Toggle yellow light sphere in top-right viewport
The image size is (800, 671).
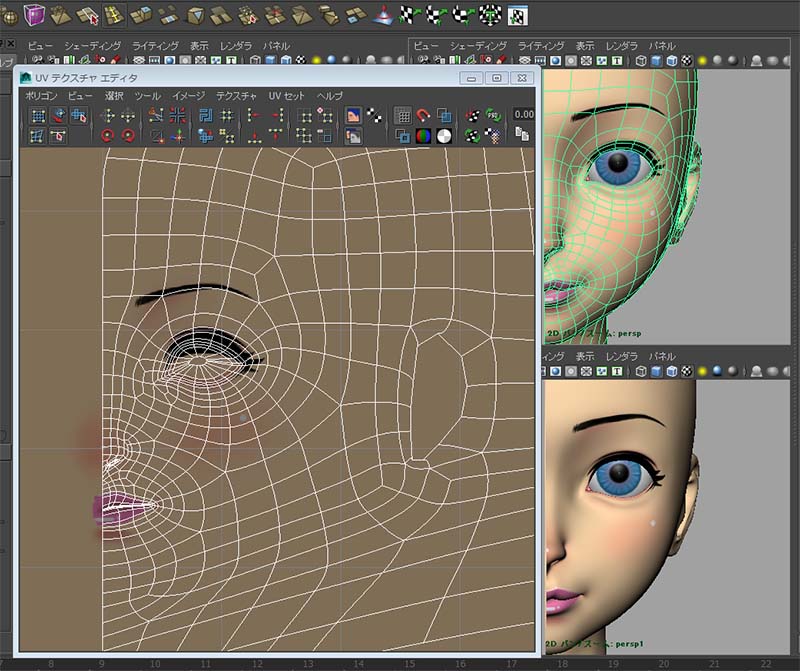pos(703,61)
